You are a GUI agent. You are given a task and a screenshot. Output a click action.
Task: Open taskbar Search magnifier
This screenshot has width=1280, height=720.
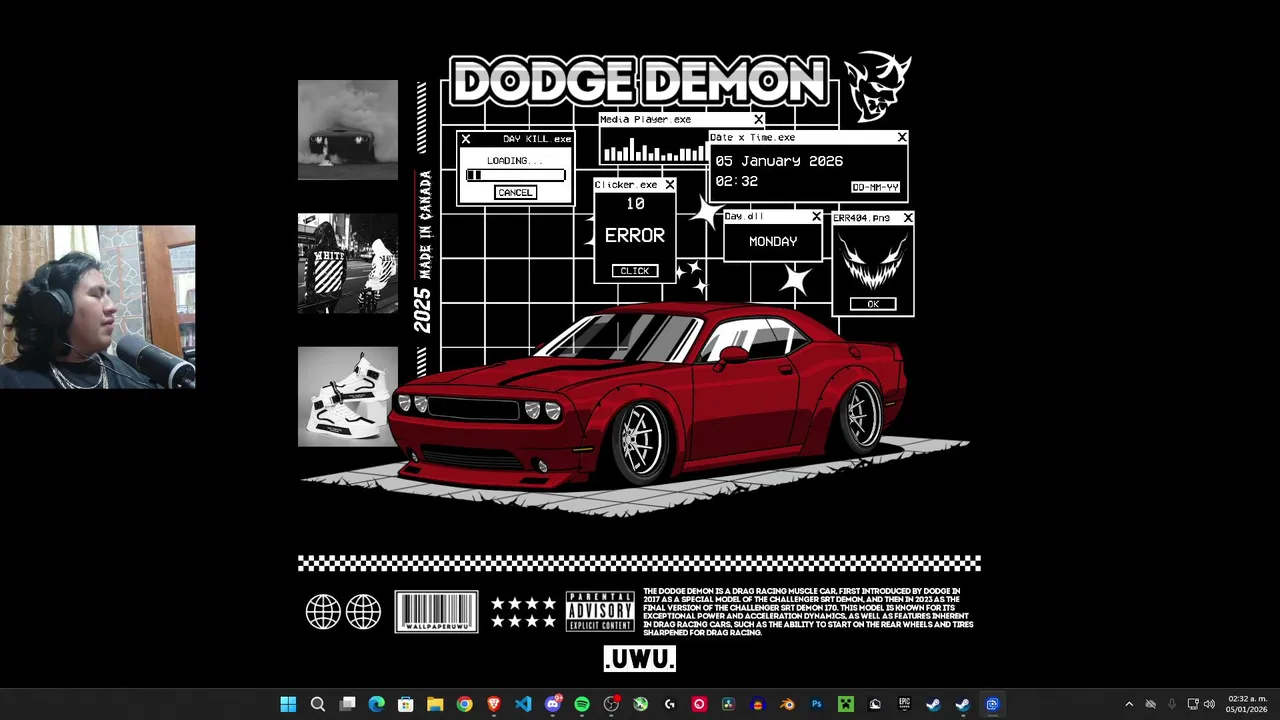point(318,704)
